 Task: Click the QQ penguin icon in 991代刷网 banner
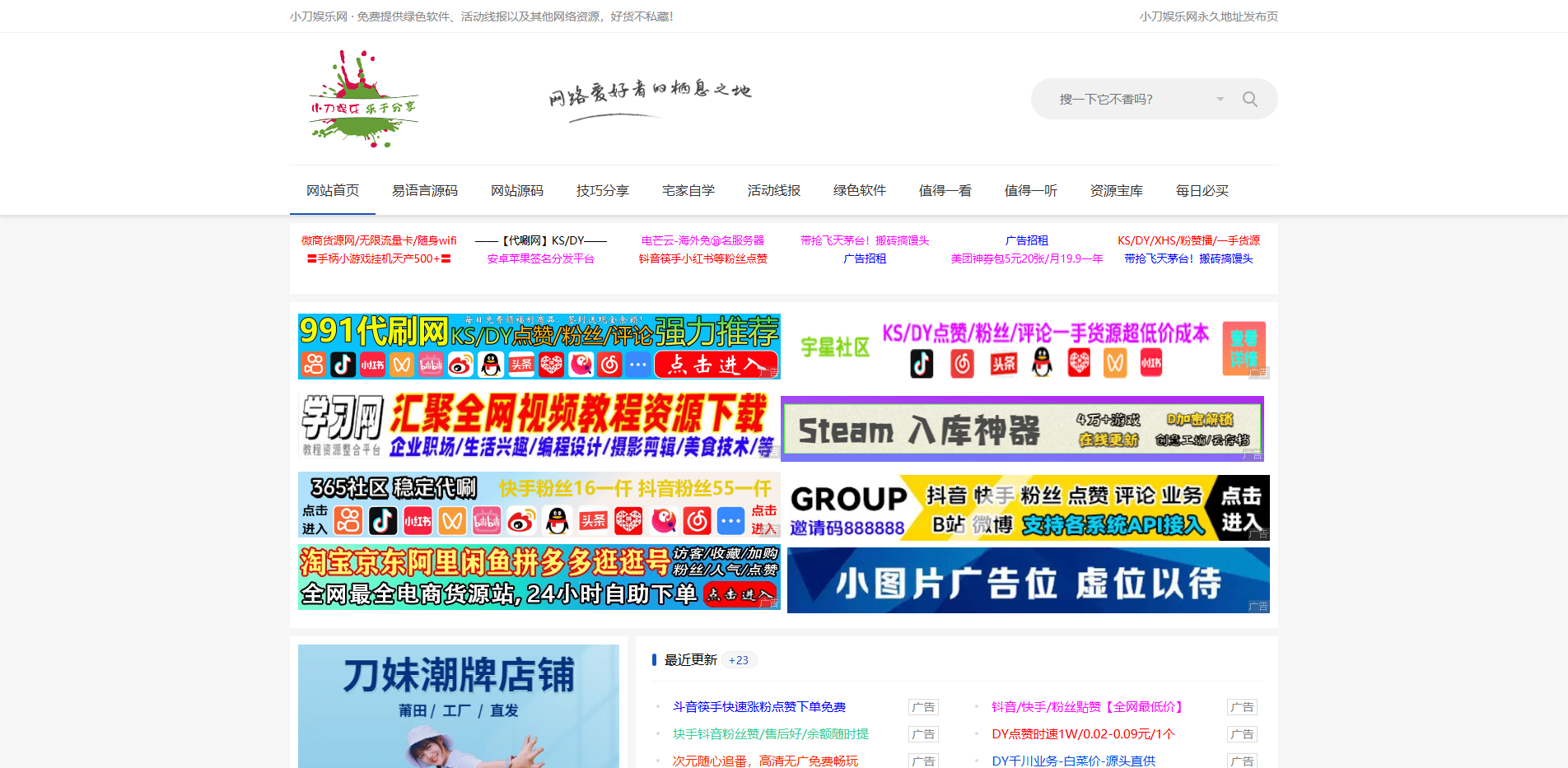(x=491, y=365)
